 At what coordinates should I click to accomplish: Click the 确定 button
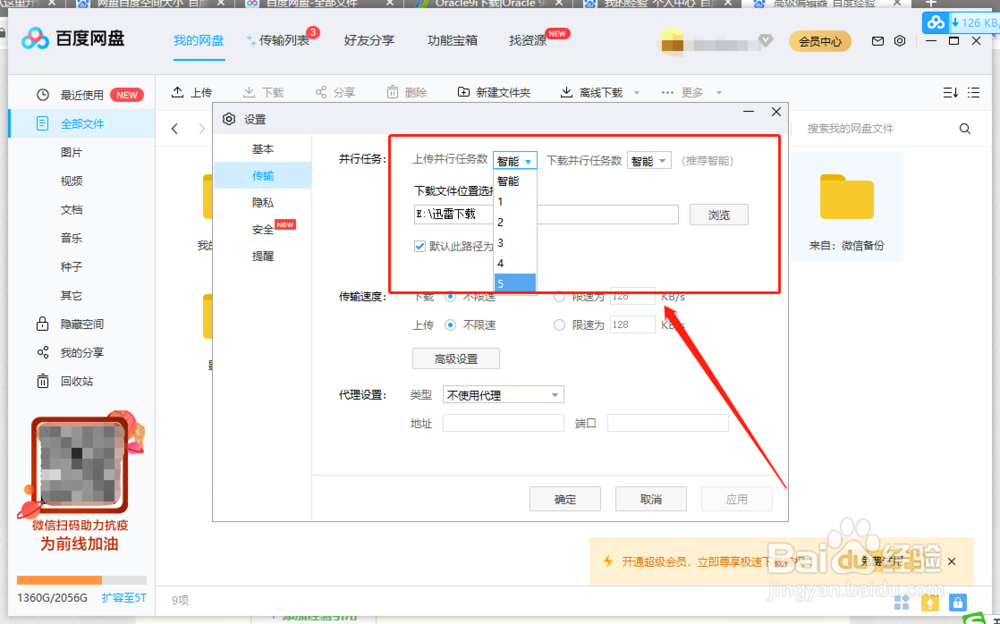[x=565, y=499]
